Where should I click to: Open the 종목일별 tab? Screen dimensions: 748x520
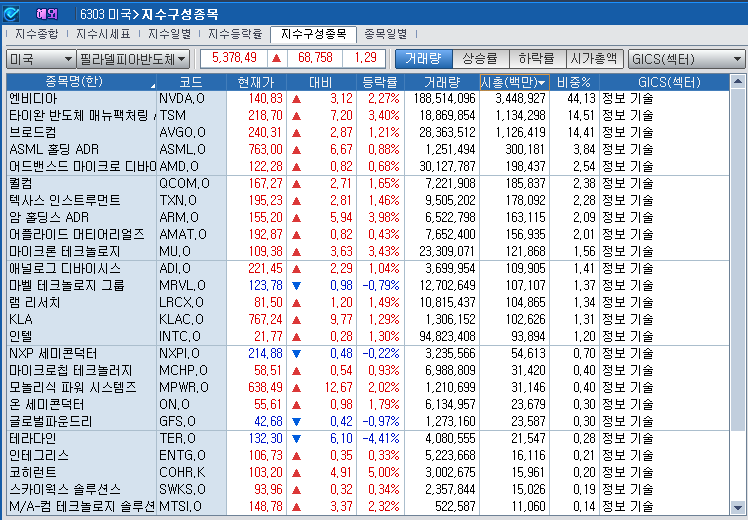[386, 34]
